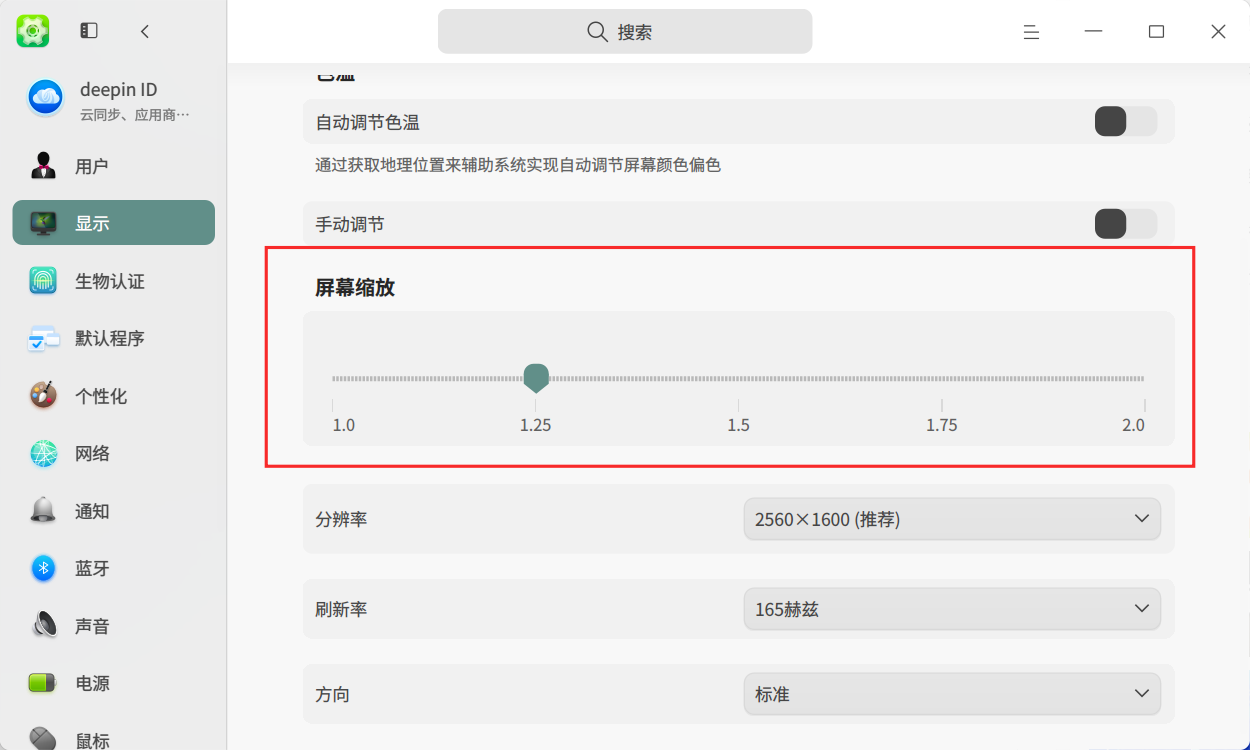
Task: Click the 屏幕缩放 heading
Action: [x=355, y=288]
